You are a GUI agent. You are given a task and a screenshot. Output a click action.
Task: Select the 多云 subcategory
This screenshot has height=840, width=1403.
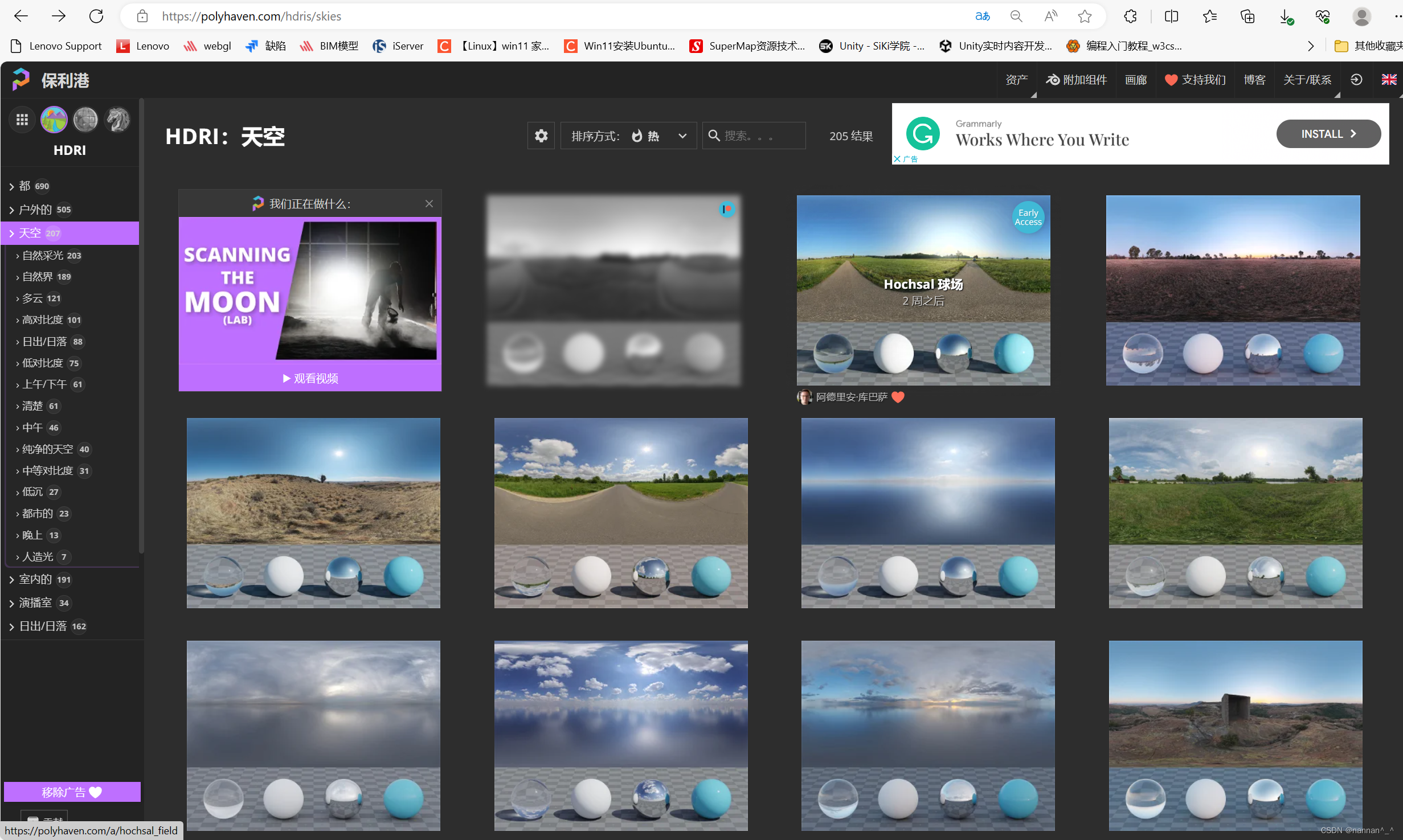(x=32, y=298)
